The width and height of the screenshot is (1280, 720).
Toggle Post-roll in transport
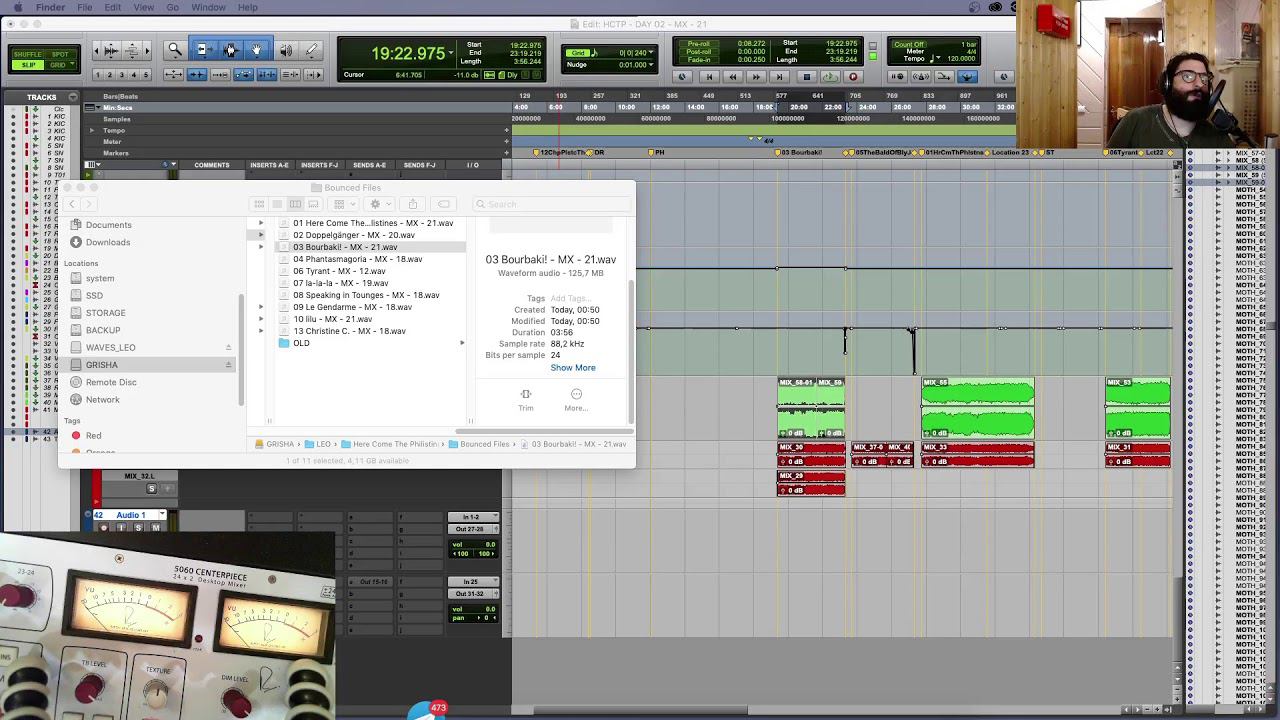[x=699, y=52]
